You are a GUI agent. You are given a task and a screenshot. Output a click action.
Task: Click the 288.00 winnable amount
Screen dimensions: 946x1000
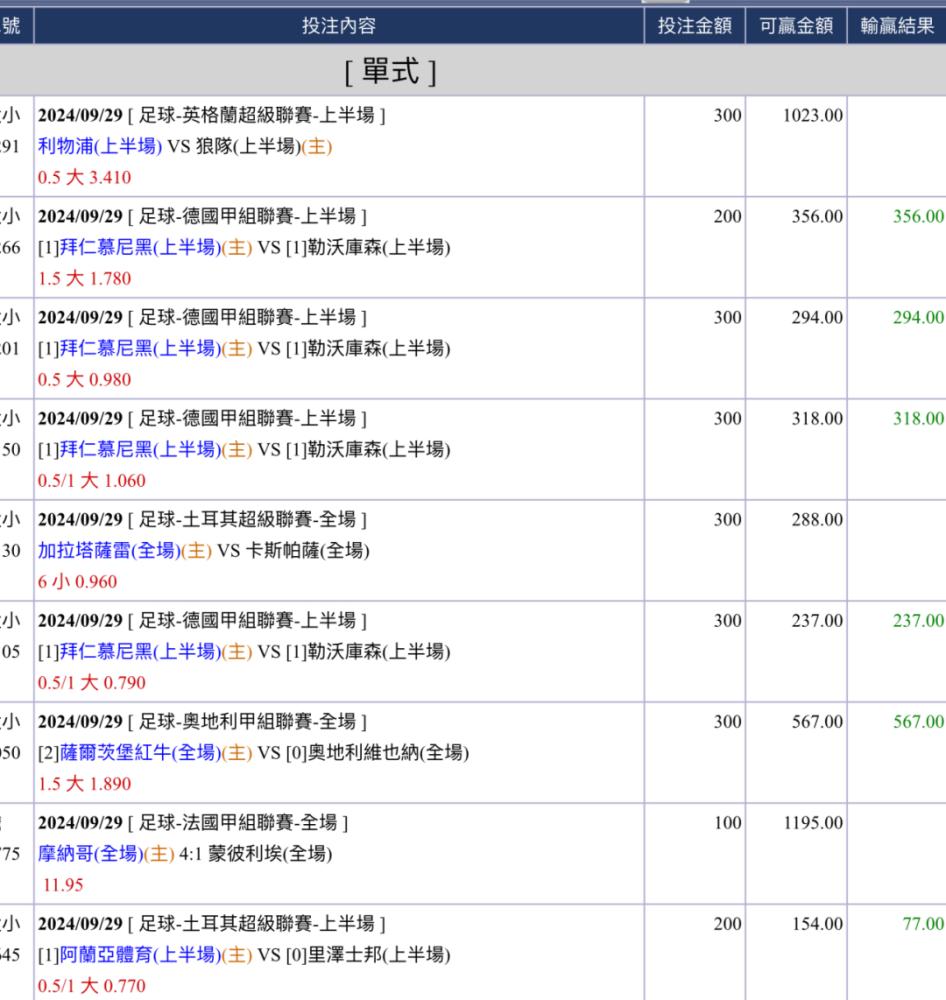(817, 520)
